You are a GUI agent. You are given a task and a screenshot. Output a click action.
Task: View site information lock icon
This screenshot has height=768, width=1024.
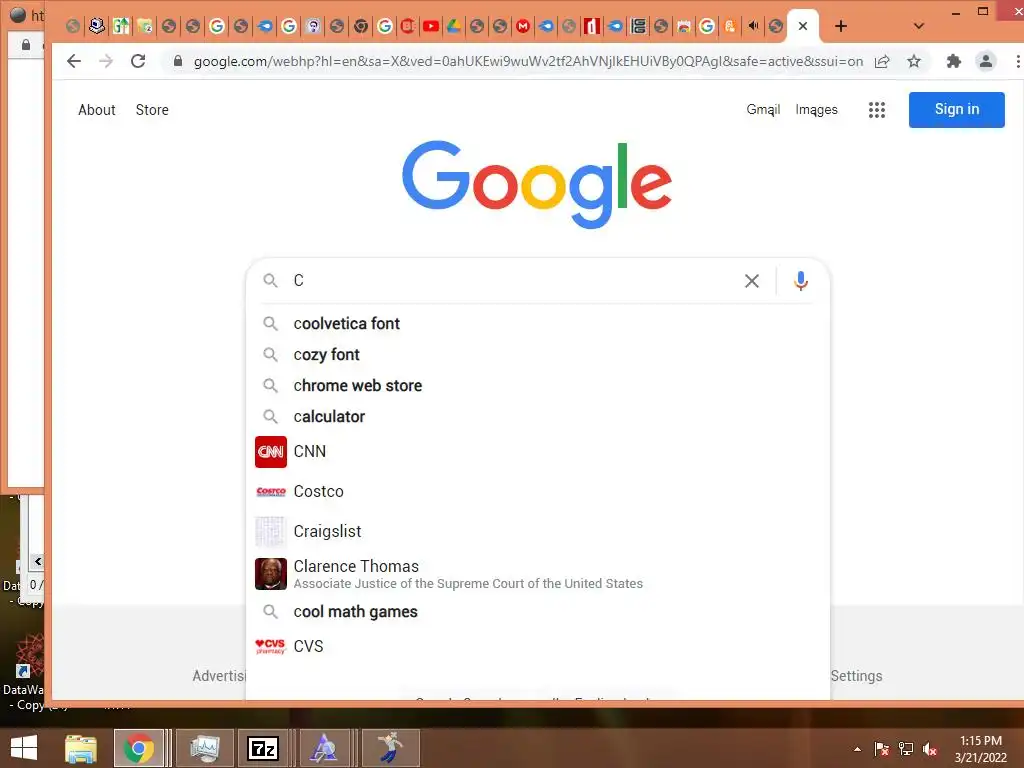click(x=178, y=61)
